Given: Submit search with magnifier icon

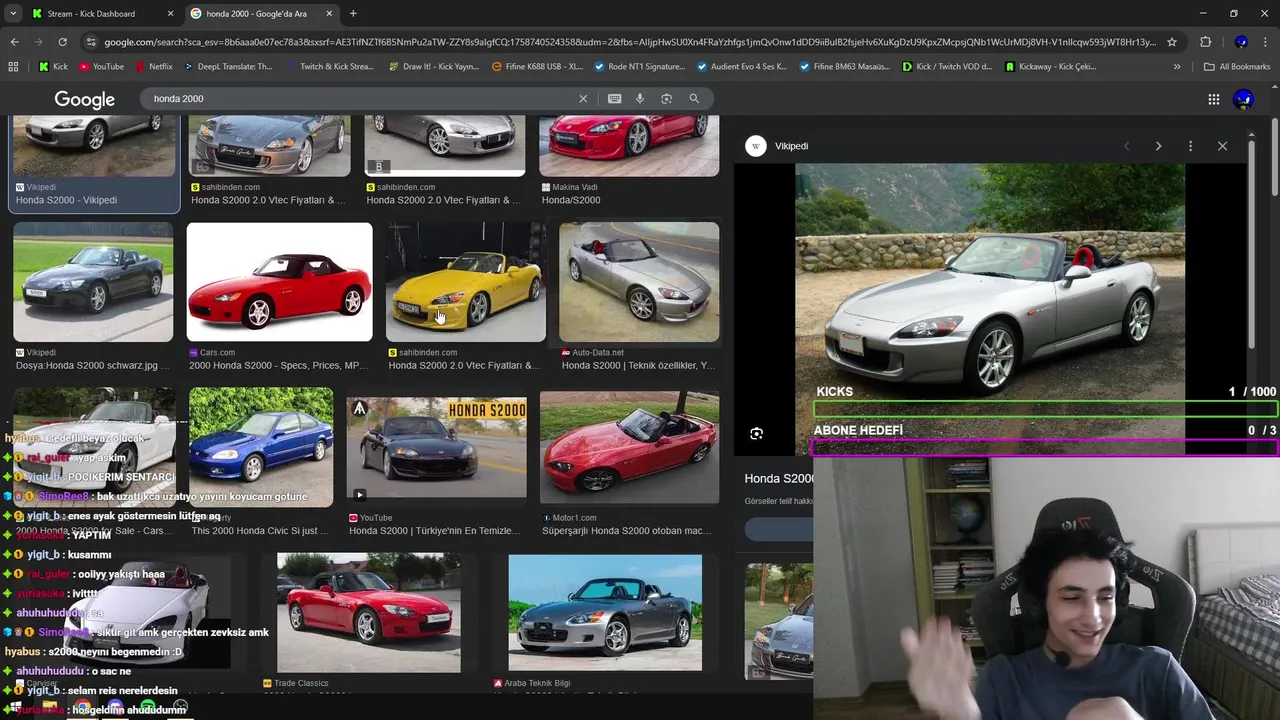Looking at the screenshot, I should point(694,99).
